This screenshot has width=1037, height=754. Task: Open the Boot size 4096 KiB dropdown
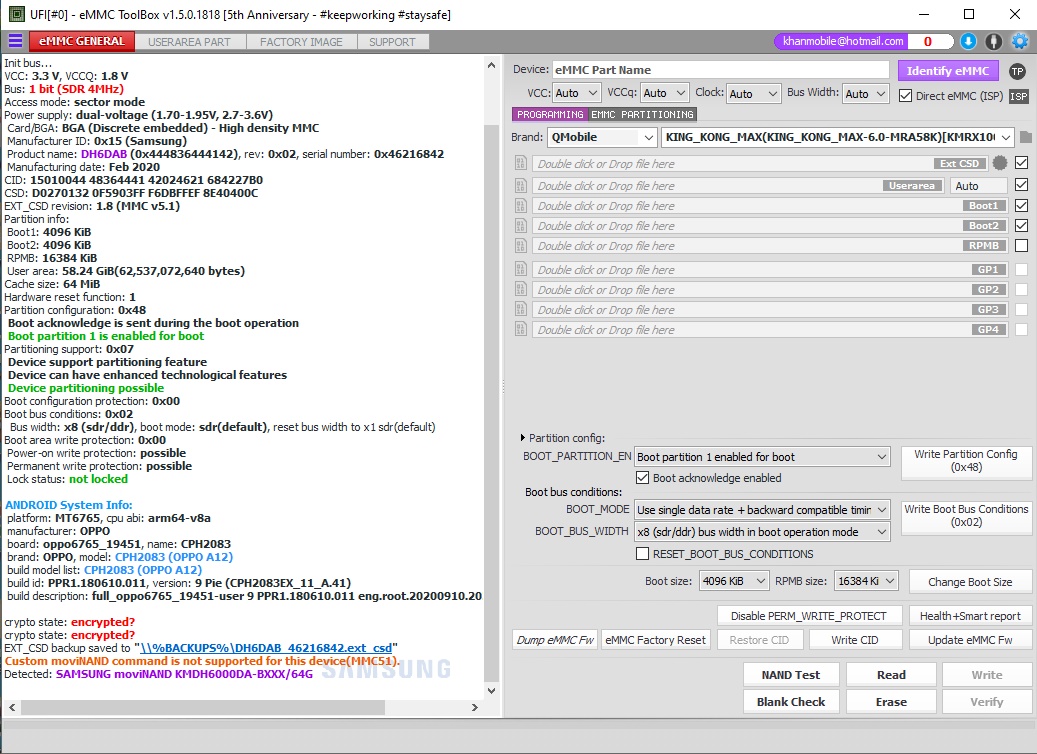pos(733,581)
